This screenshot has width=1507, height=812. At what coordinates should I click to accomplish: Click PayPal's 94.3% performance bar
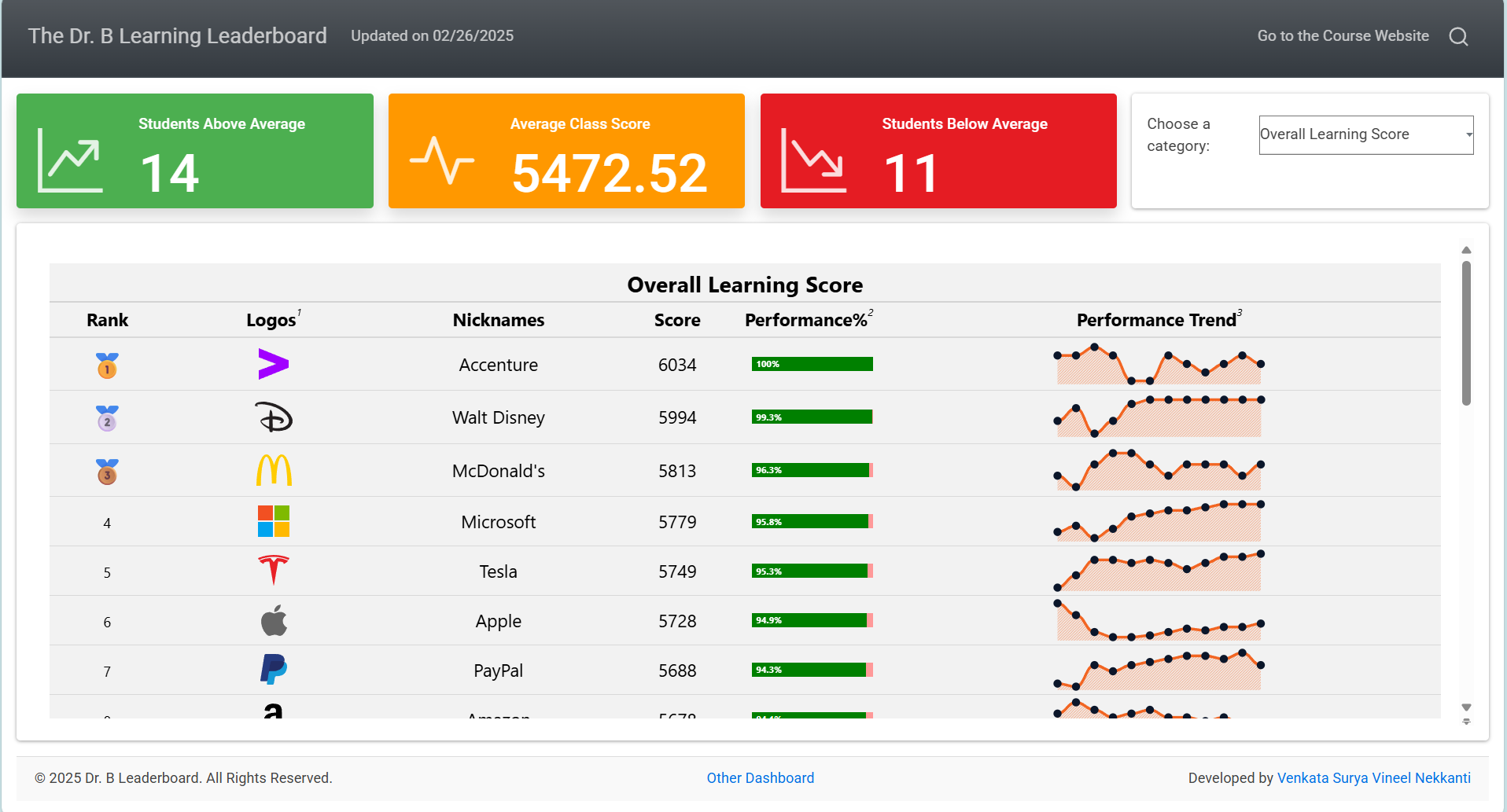[812, 670]
